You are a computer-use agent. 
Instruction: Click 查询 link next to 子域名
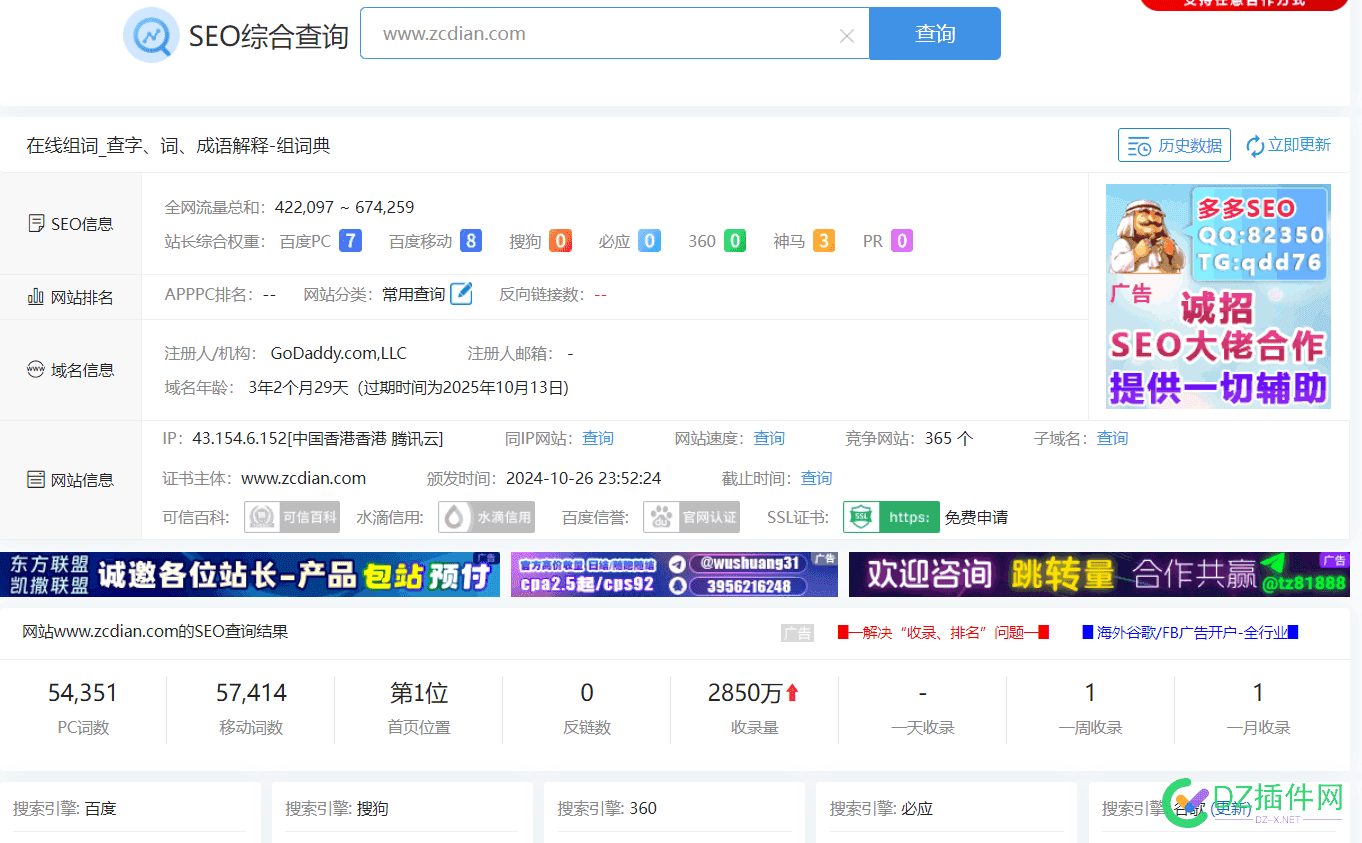tap(1112, 438)
